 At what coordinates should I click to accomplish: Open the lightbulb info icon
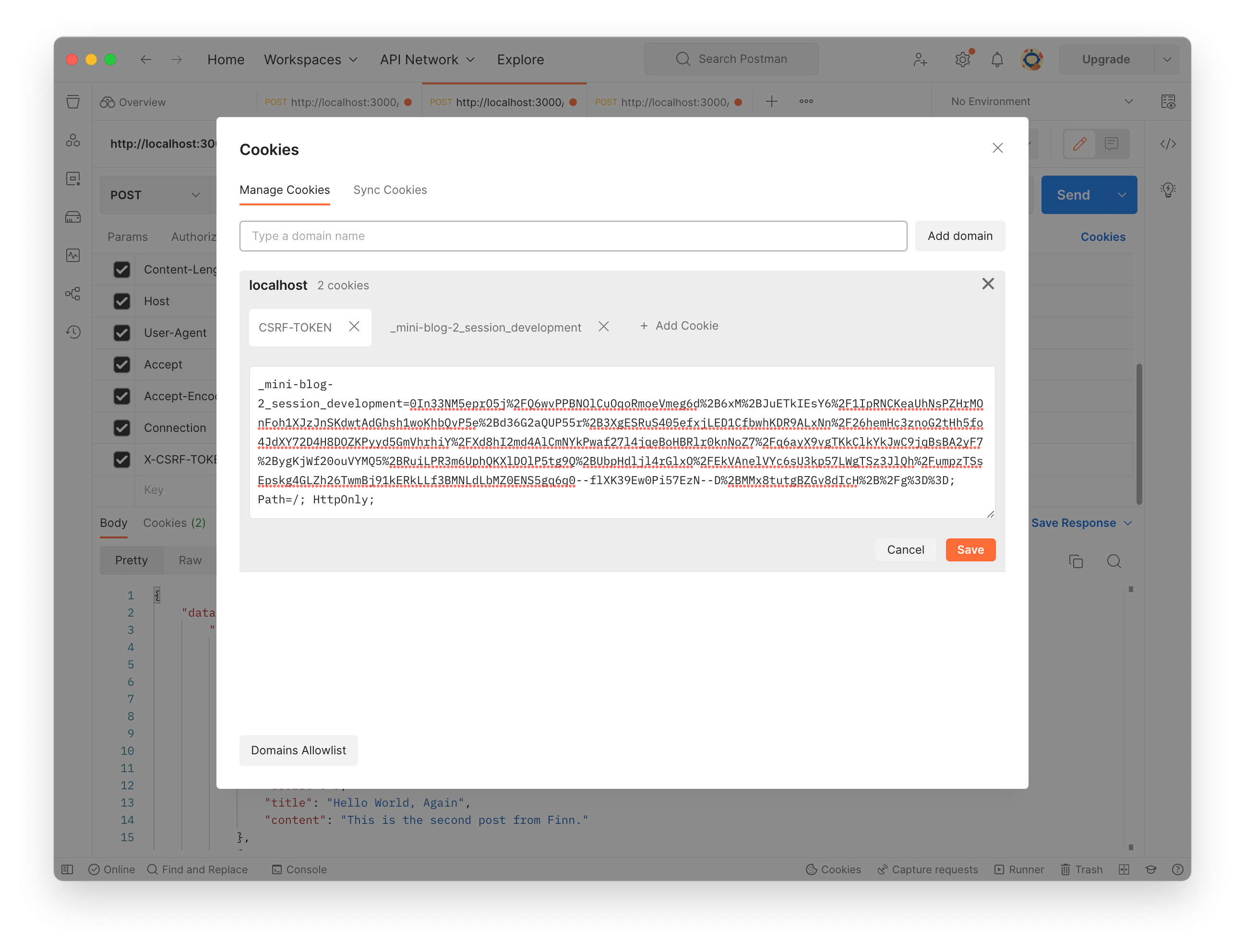1168,189
